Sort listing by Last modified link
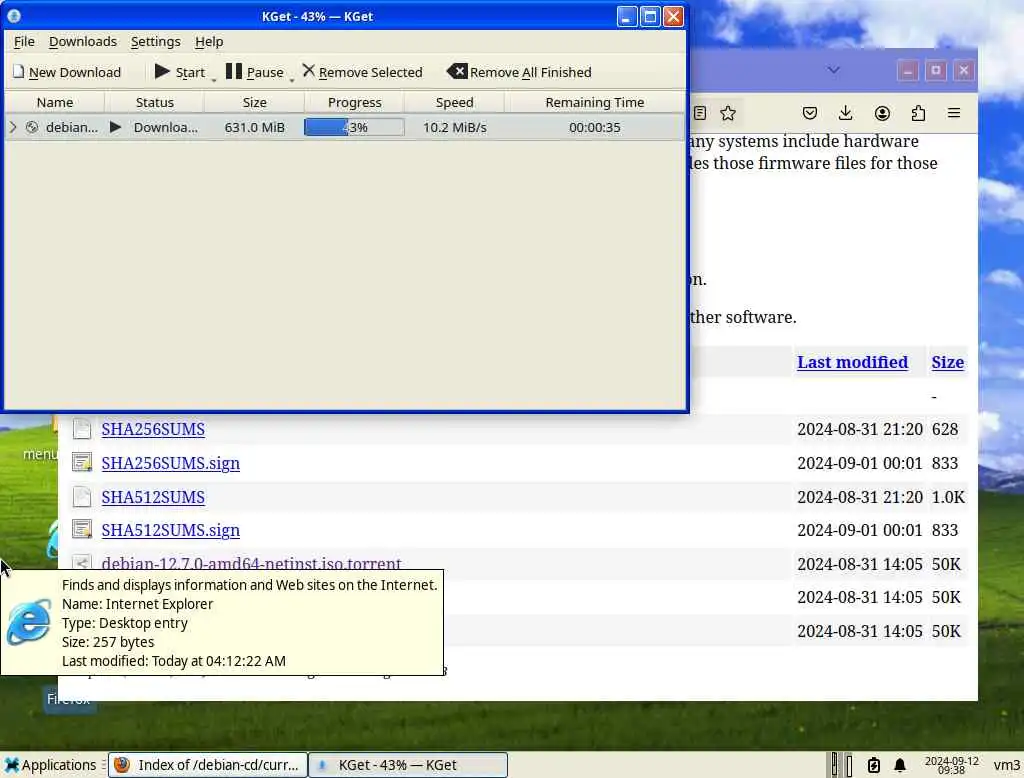 coord(852,362)
